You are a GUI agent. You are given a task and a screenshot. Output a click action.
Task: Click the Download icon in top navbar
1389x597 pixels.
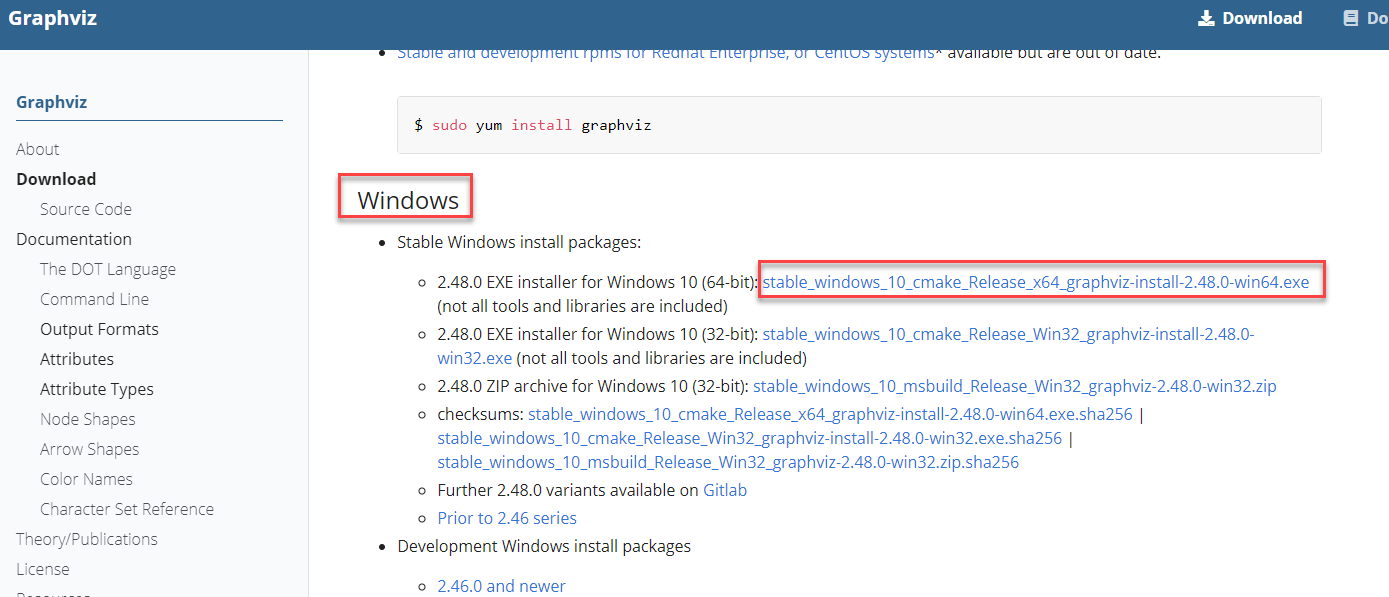click(x=1206, y=18)
